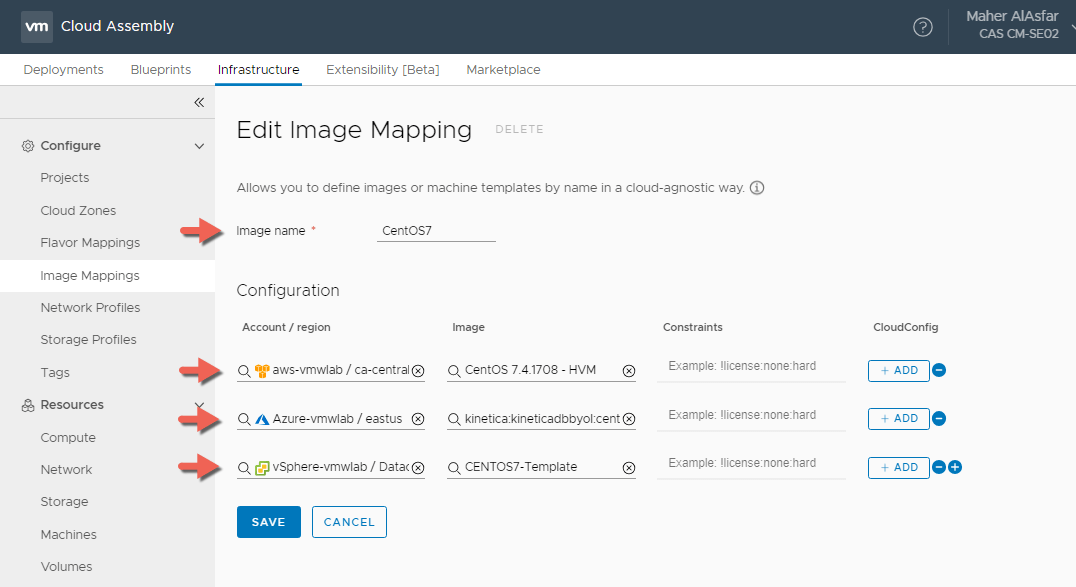Click the help question mark icon
Screen dimensions: 1076x587
[922, 27]
